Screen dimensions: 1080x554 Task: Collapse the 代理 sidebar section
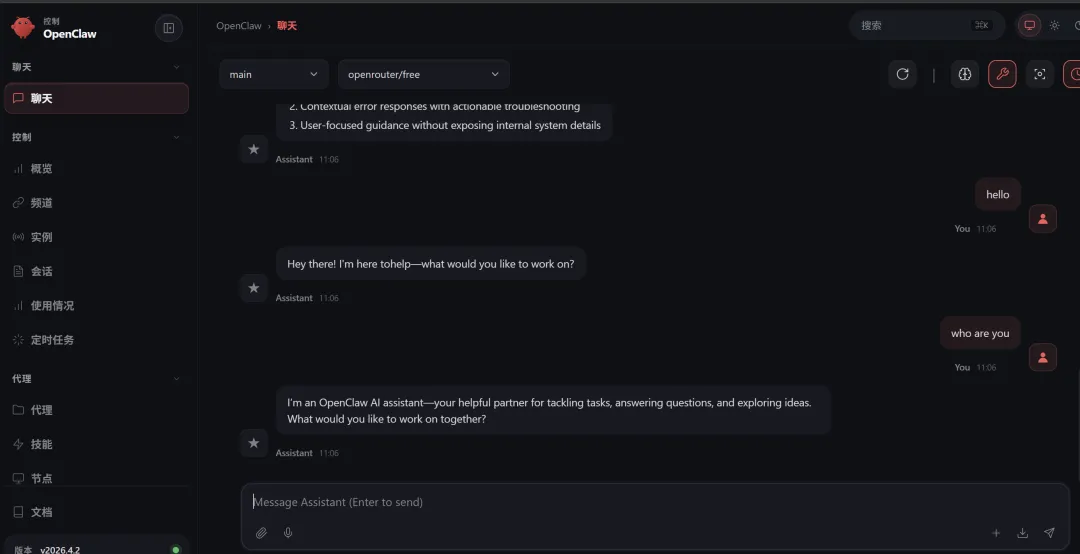point(177,379)
